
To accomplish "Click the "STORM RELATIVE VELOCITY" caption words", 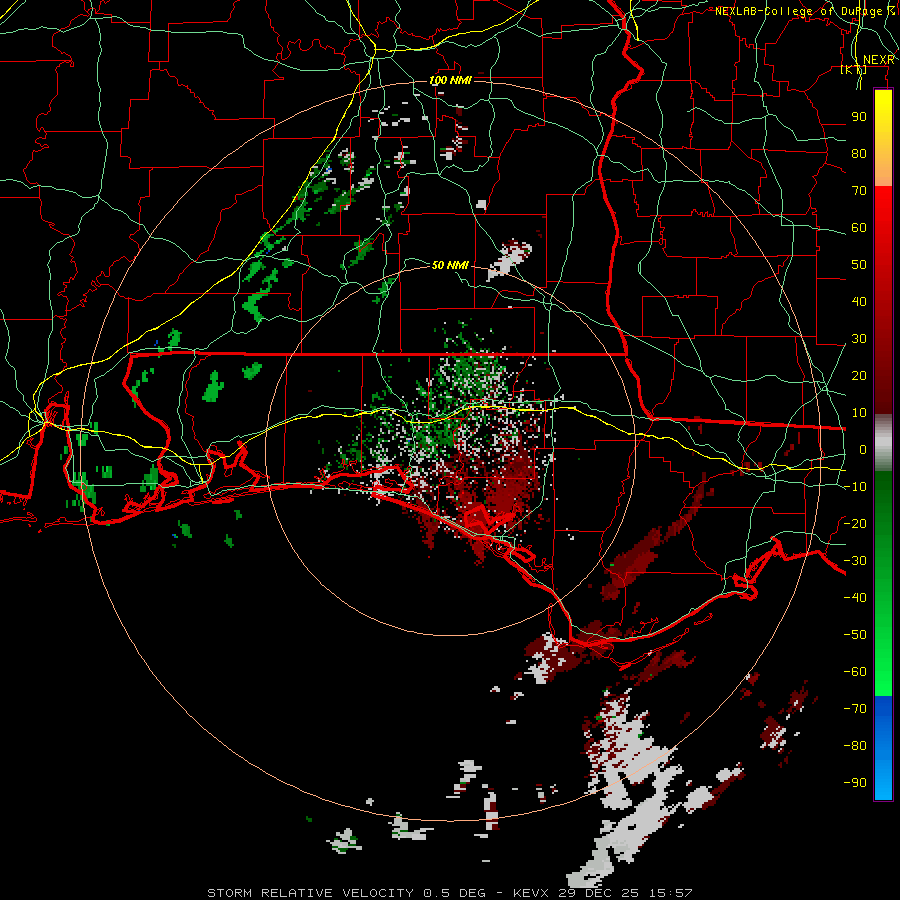I will pos(310,893).
